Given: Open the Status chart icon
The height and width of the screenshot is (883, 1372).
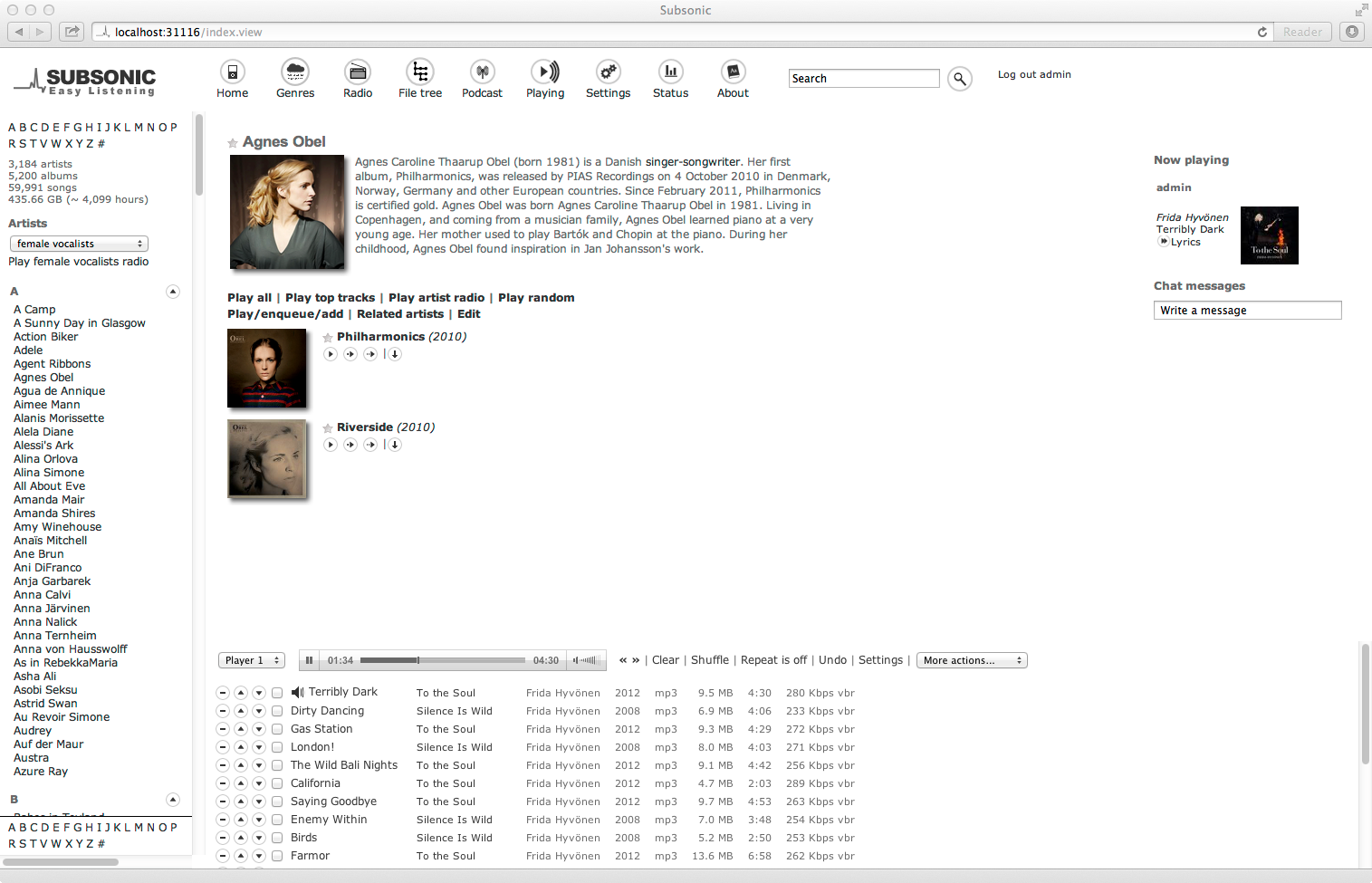Looking at the screenshot, I should tap(670, 72).
